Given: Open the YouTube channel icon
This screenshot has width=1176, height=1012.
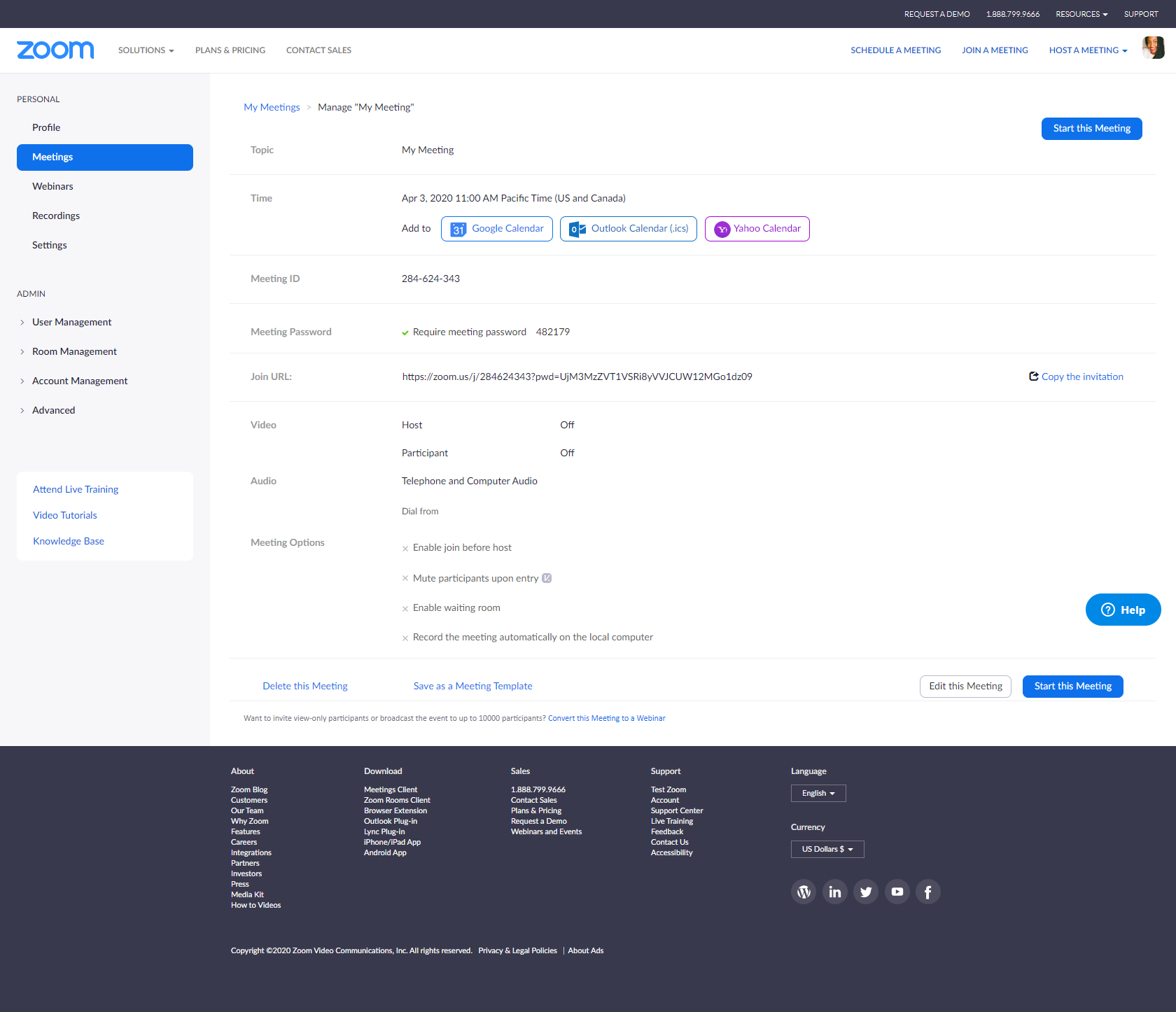Looking at the screenshot, I should [x=897, y=892].
